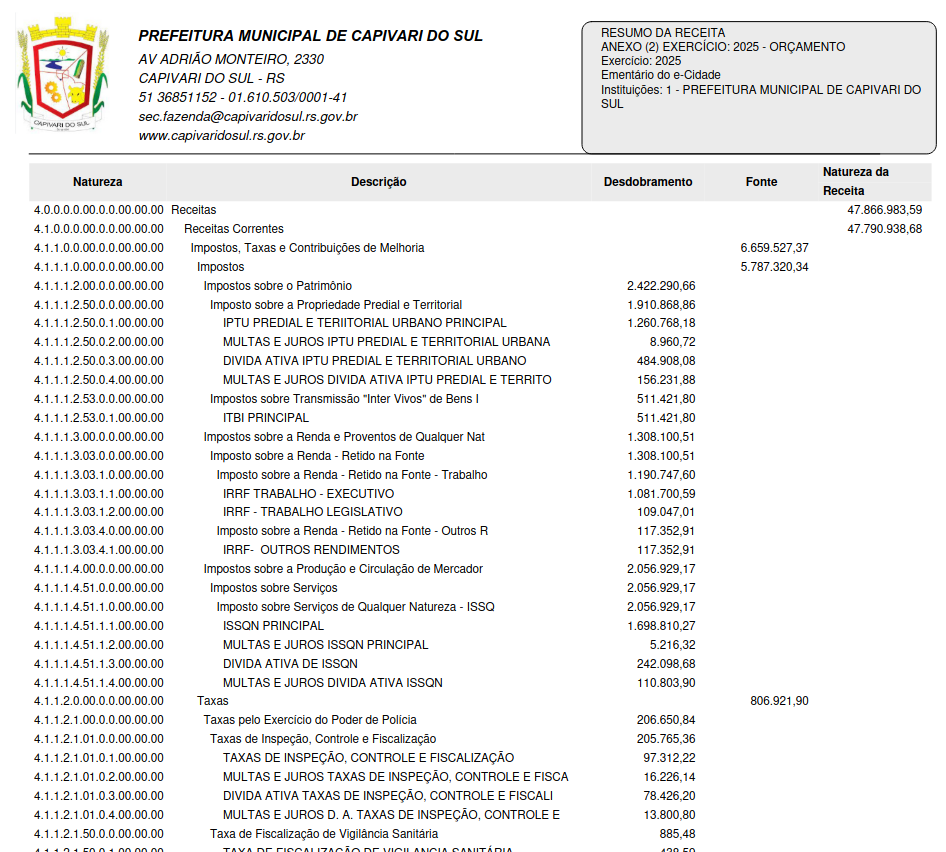Select the ITBI PRINCIPAL row
946x852 pixels.
(x=266, y=418)
